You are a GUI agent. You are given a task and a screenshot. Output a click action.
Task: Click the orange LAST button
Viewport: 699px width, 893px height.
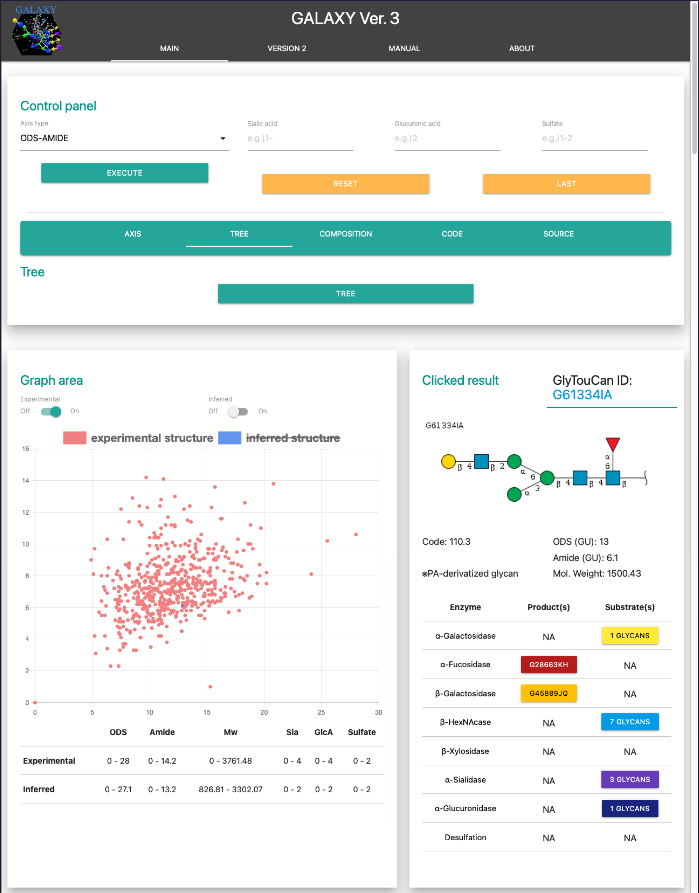point(566,184)
